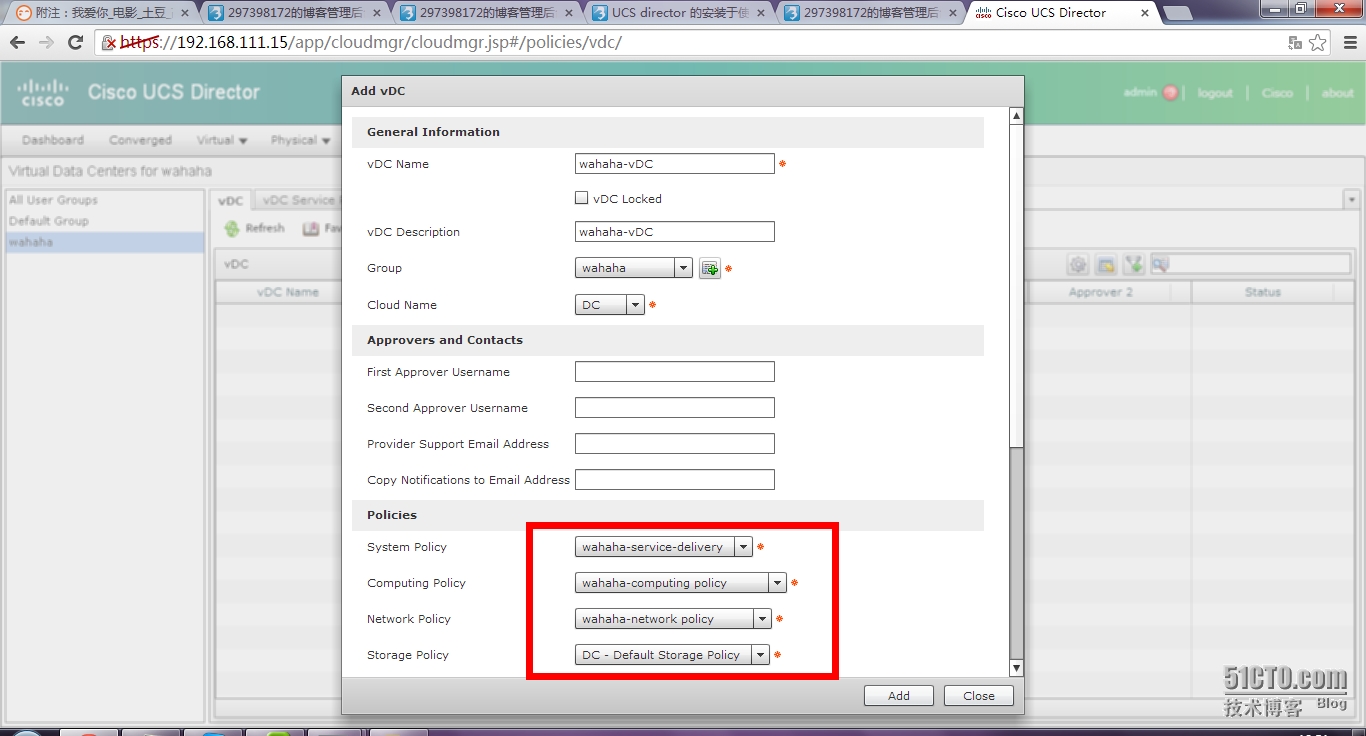Click the table search field

(x=1252, y=265)
